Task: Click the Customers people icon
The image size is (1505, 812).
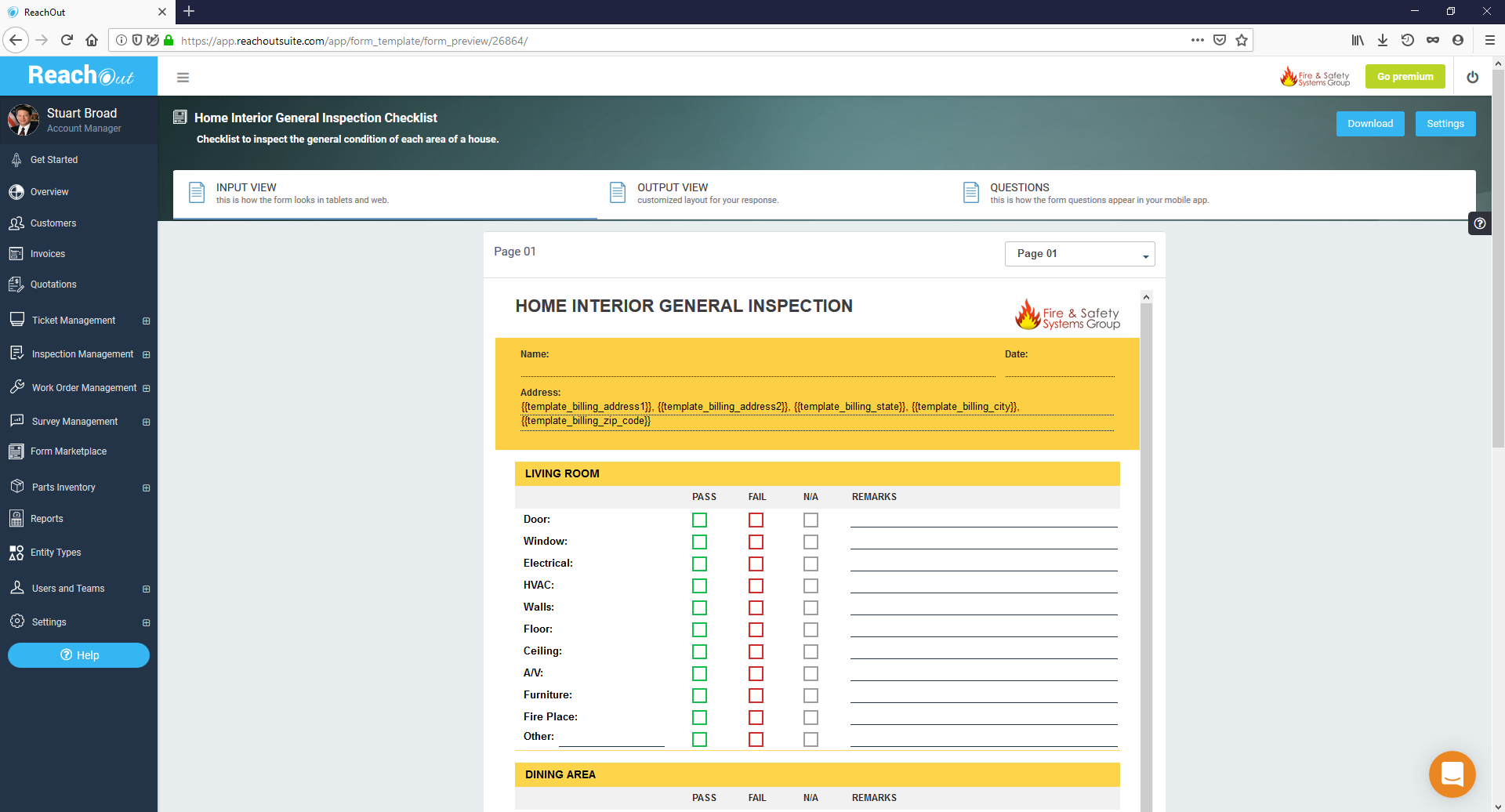Action: (16, 223)
